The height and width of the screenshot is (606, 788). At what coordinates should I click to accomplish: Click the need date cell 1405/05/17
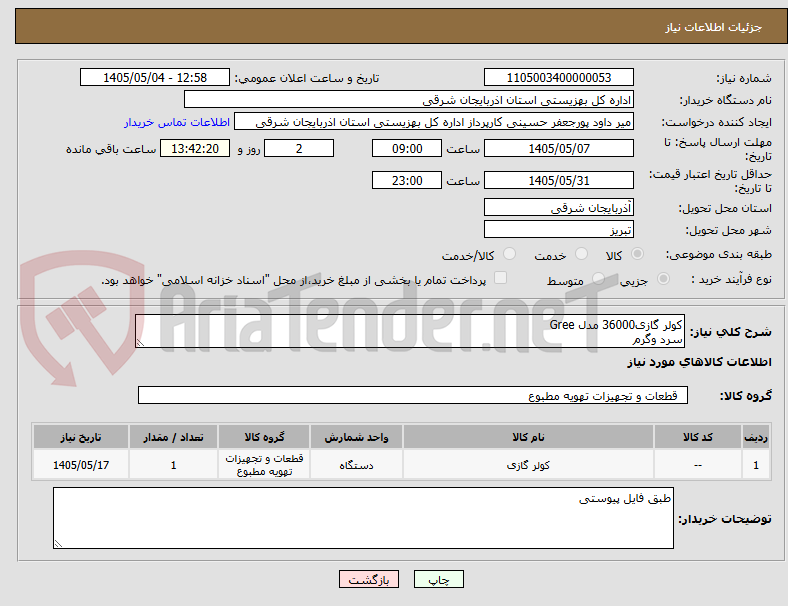(81, 465)
